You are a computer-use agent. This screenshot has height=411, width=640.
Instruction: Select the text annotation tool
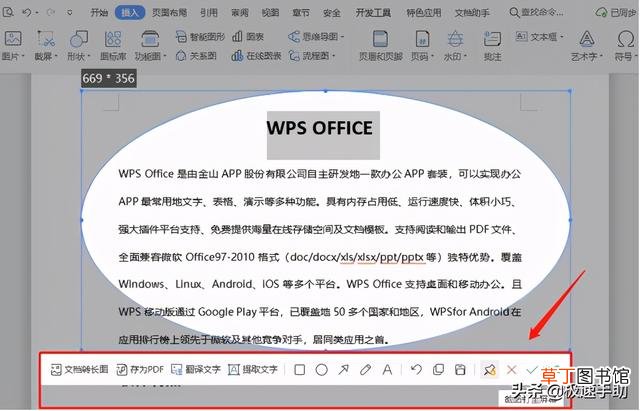tap(387, 370)
